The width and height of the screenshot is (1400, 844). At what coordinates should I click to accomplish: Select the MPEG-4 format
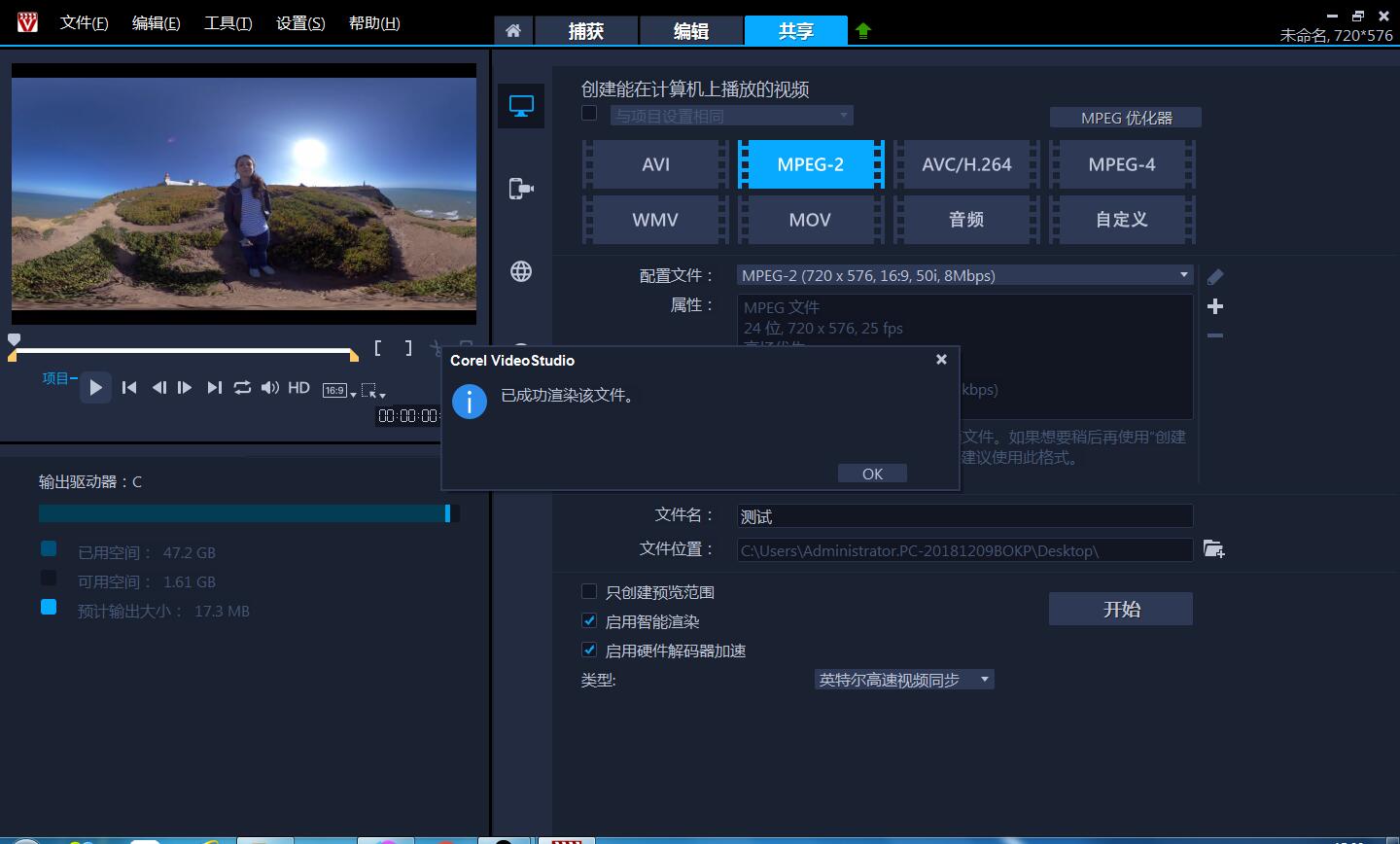tap(1122, 164)
